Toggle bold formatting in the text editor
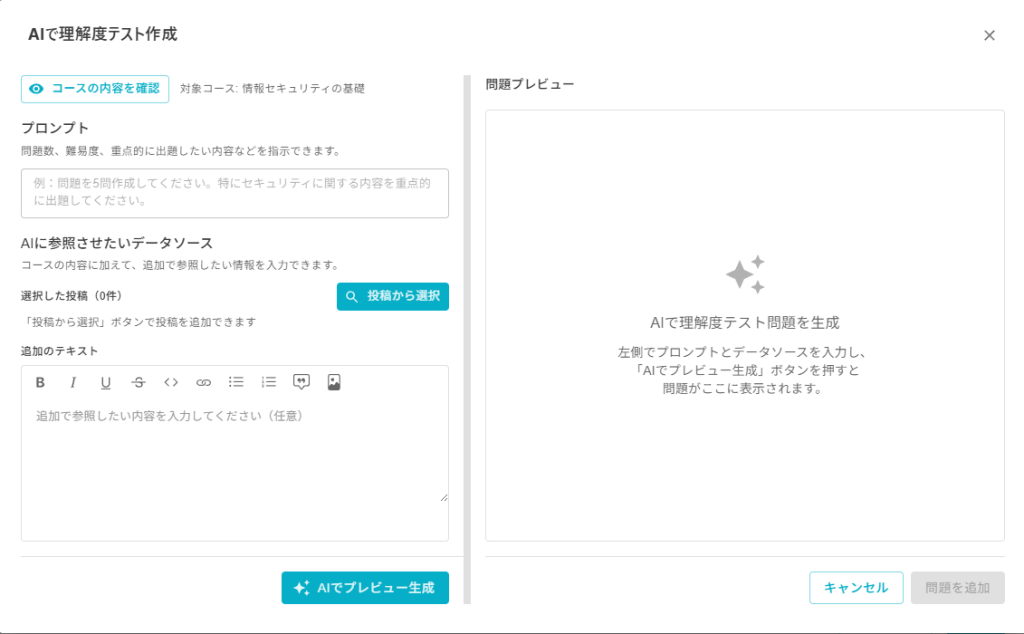The image size is (1024, 634). coord(41,382)
